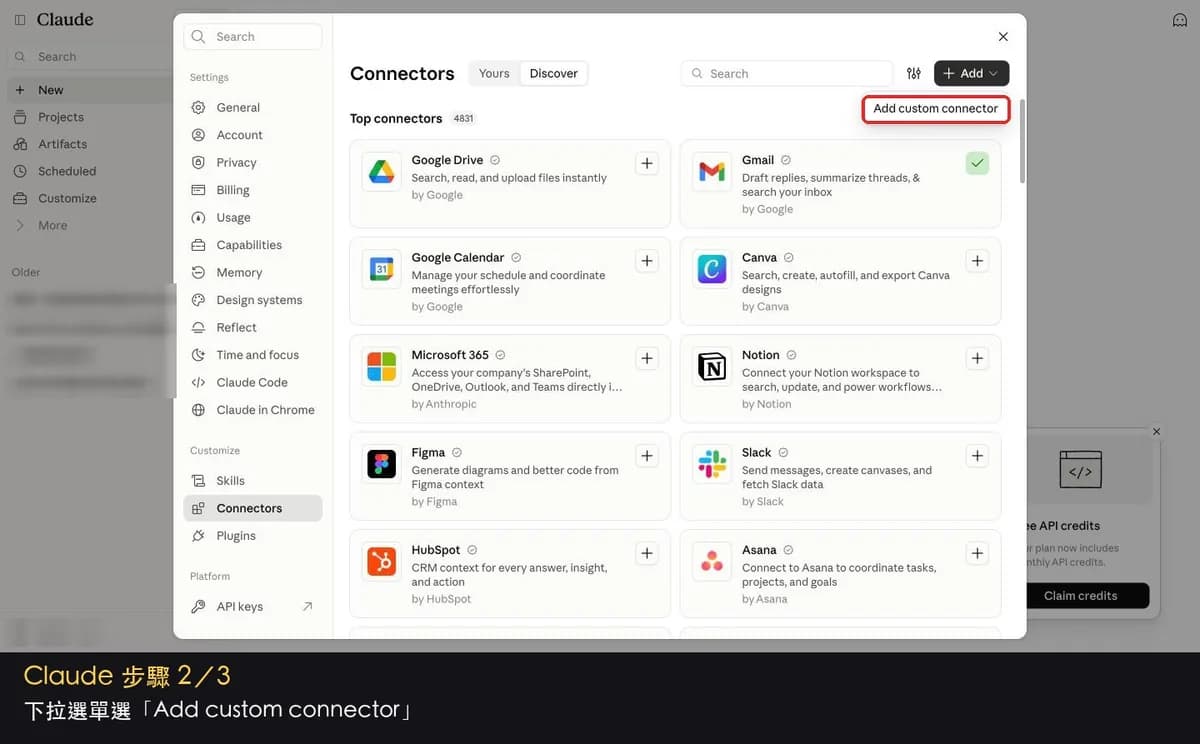Click the Time and focus icon
The width and height of the screenshot is (1200, 744).
pyautogui.click(x=198, y=355)
